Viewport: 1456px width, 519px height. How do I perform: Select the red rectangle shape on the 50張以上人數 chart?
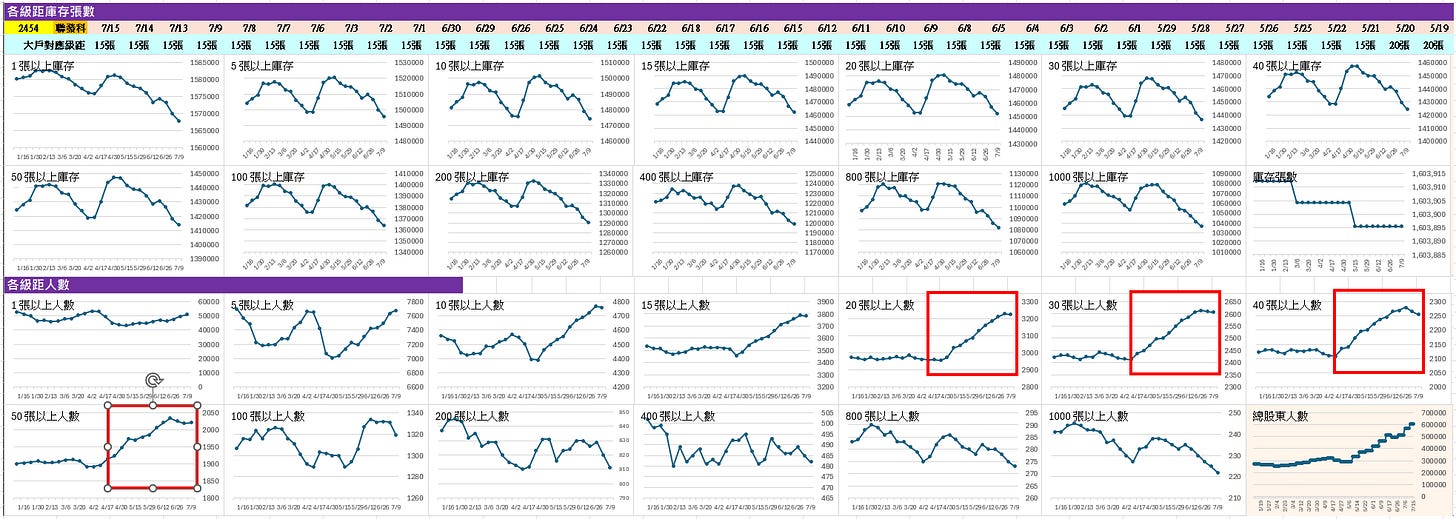tap(152, 447)
